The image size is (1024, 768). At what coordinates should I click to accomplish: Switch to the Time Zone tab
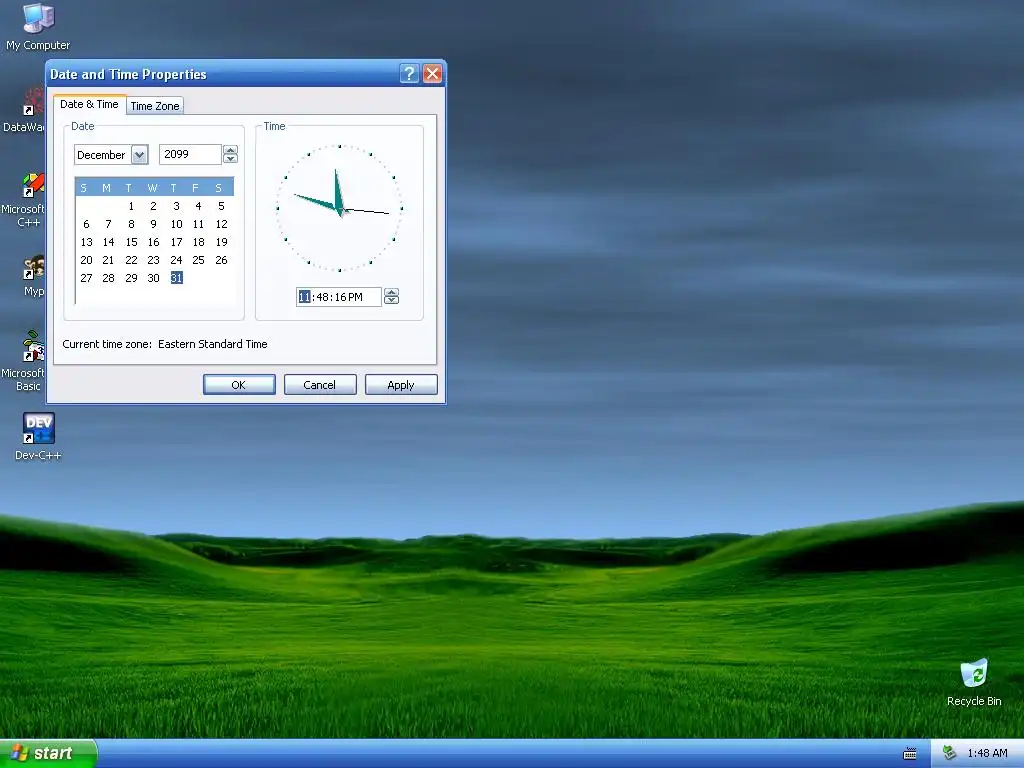tap(155, 106)
